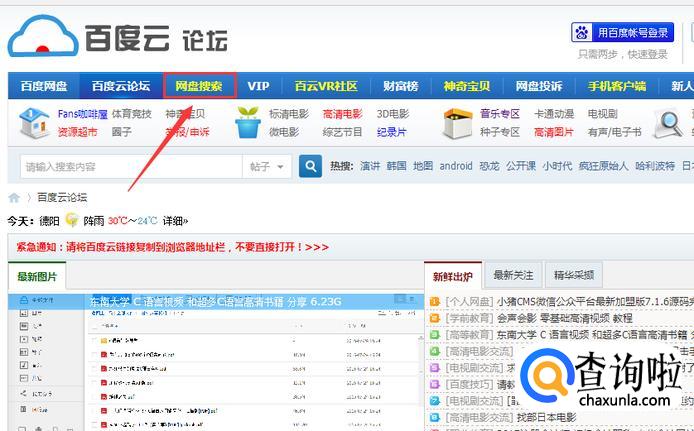Open 微电影 forum link

click(284, 132)
